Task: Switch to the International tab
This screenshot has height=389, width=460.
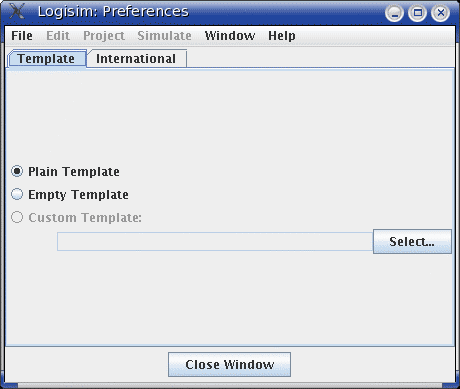Action: point(136,59)
